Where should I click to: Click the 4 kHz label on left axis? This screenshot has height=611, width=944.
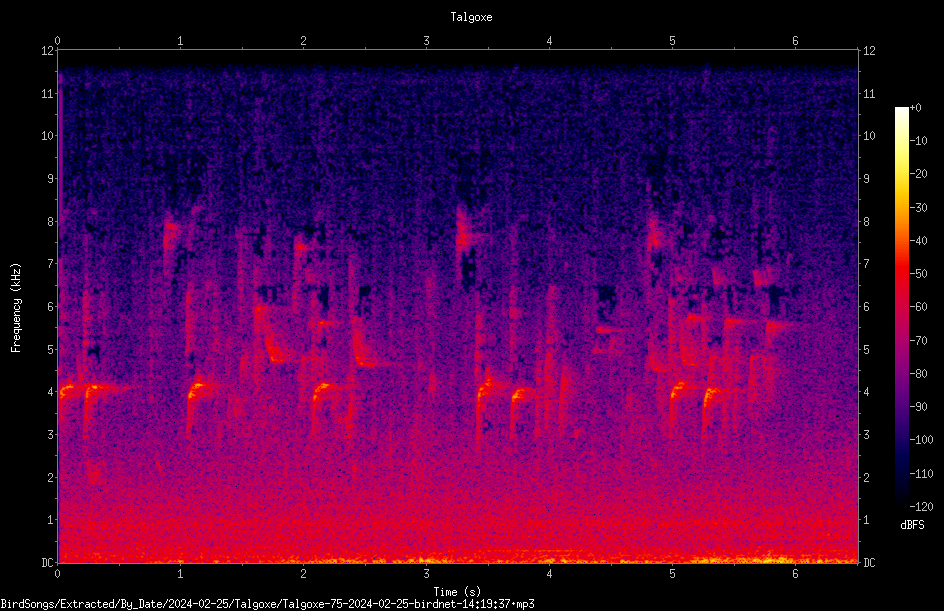(x=50, y=392)
